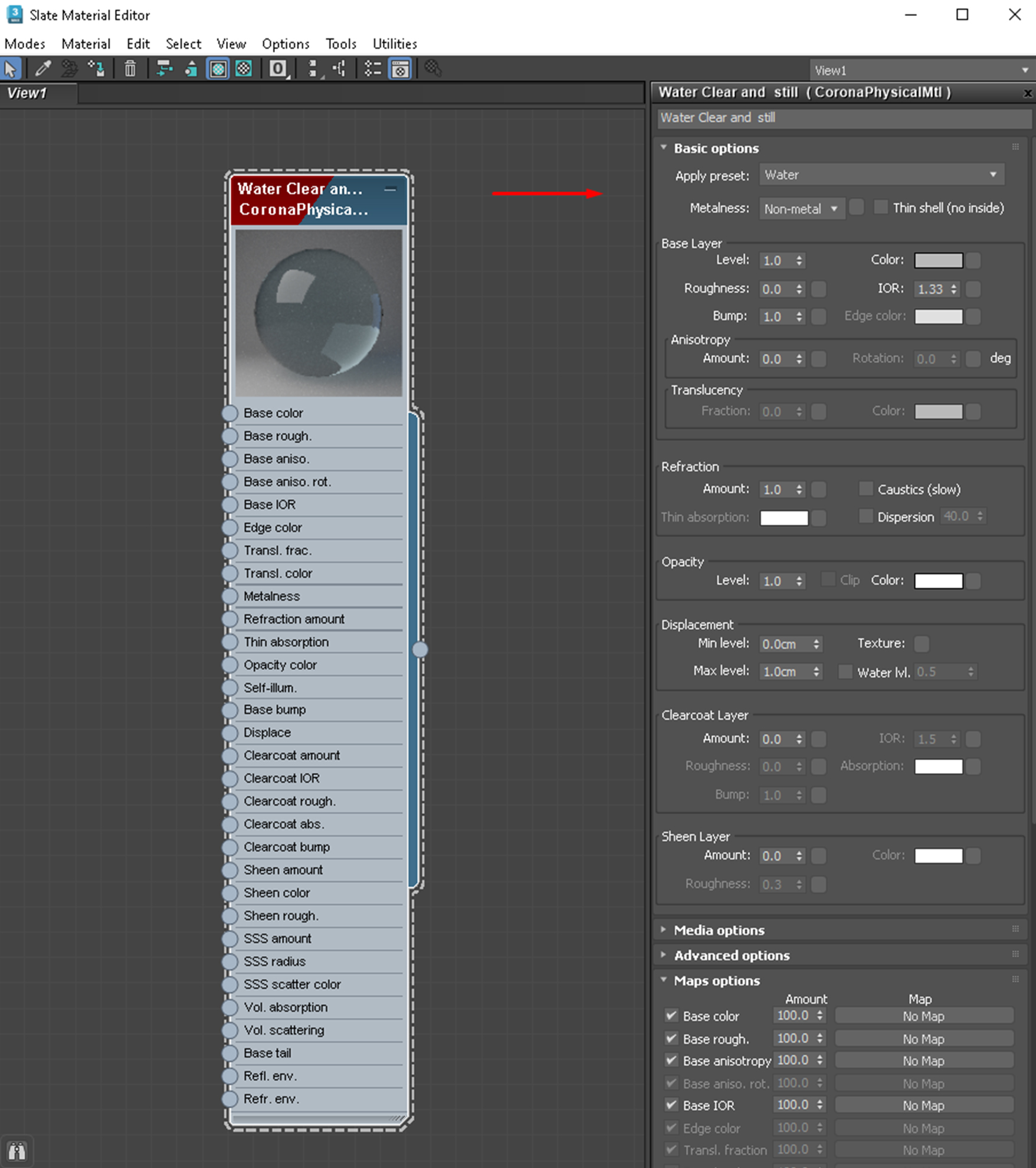This screenshot has width=1036, height=1168.
Task: Close the parameter editor panel
Action: (x=1027, y=93)
